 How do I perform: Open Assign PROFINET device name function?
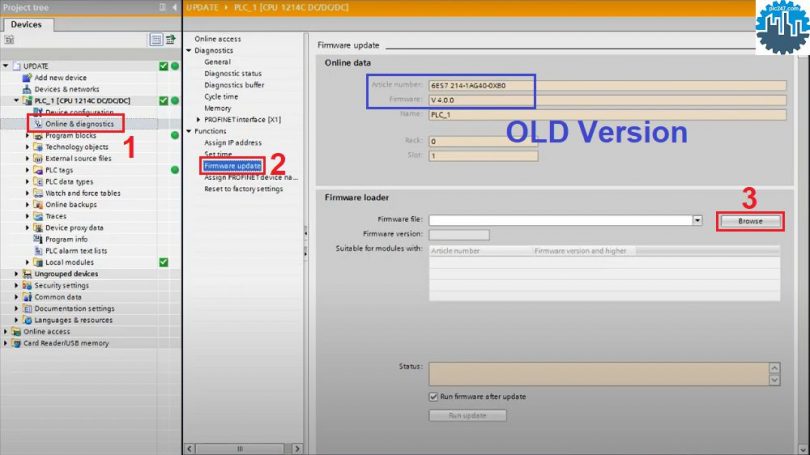[x=251, y=177]
